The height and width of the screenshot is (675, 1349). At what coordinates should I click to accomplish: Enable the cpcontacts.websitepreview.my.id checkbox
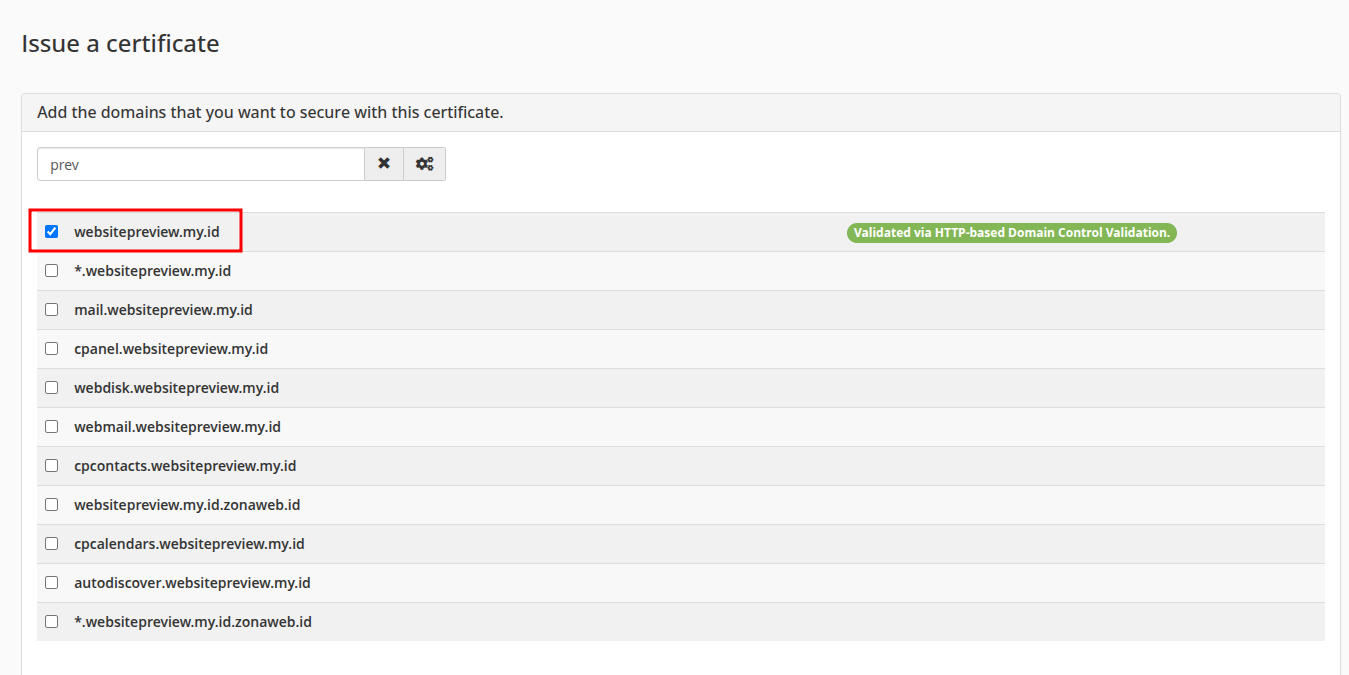[52, 465]
